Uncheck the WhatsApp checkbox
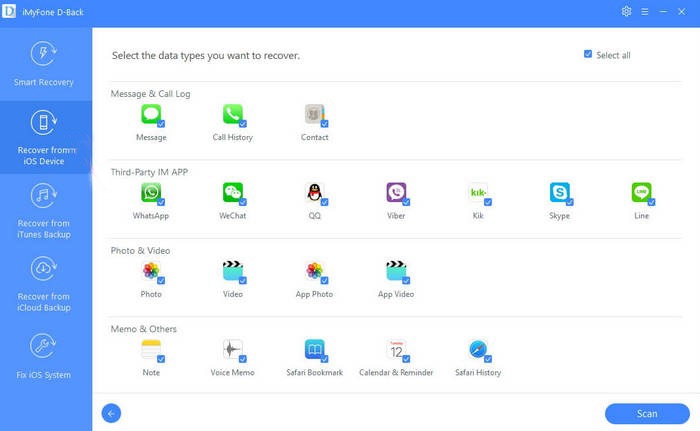Viewport: 700px width, 431px height. pyautogui.click(x=161, y=202)
